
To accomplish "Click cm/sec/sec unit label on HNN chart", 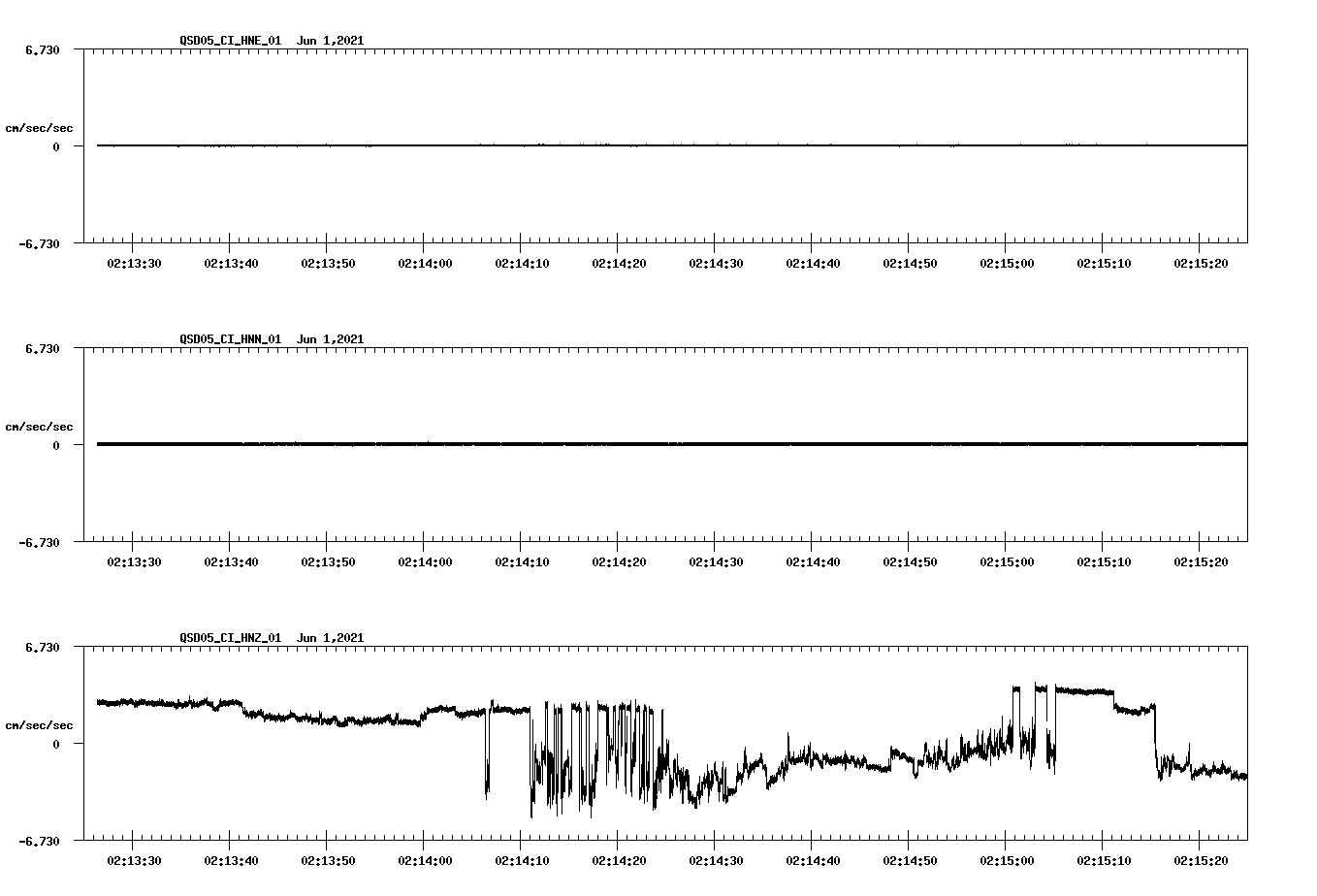I will pyautogui.click(x=40, y=427).
